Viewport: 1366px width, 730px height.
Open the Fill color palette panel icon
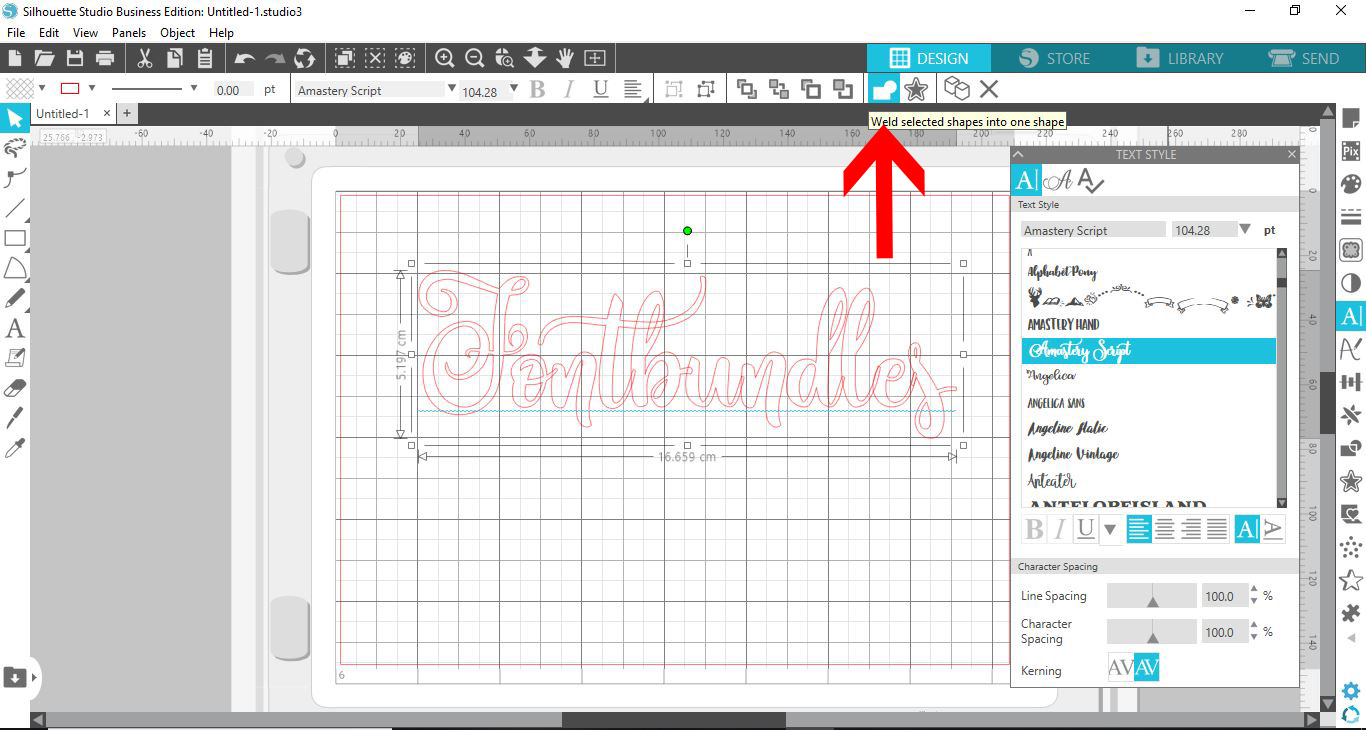(x=1351, y=184)
